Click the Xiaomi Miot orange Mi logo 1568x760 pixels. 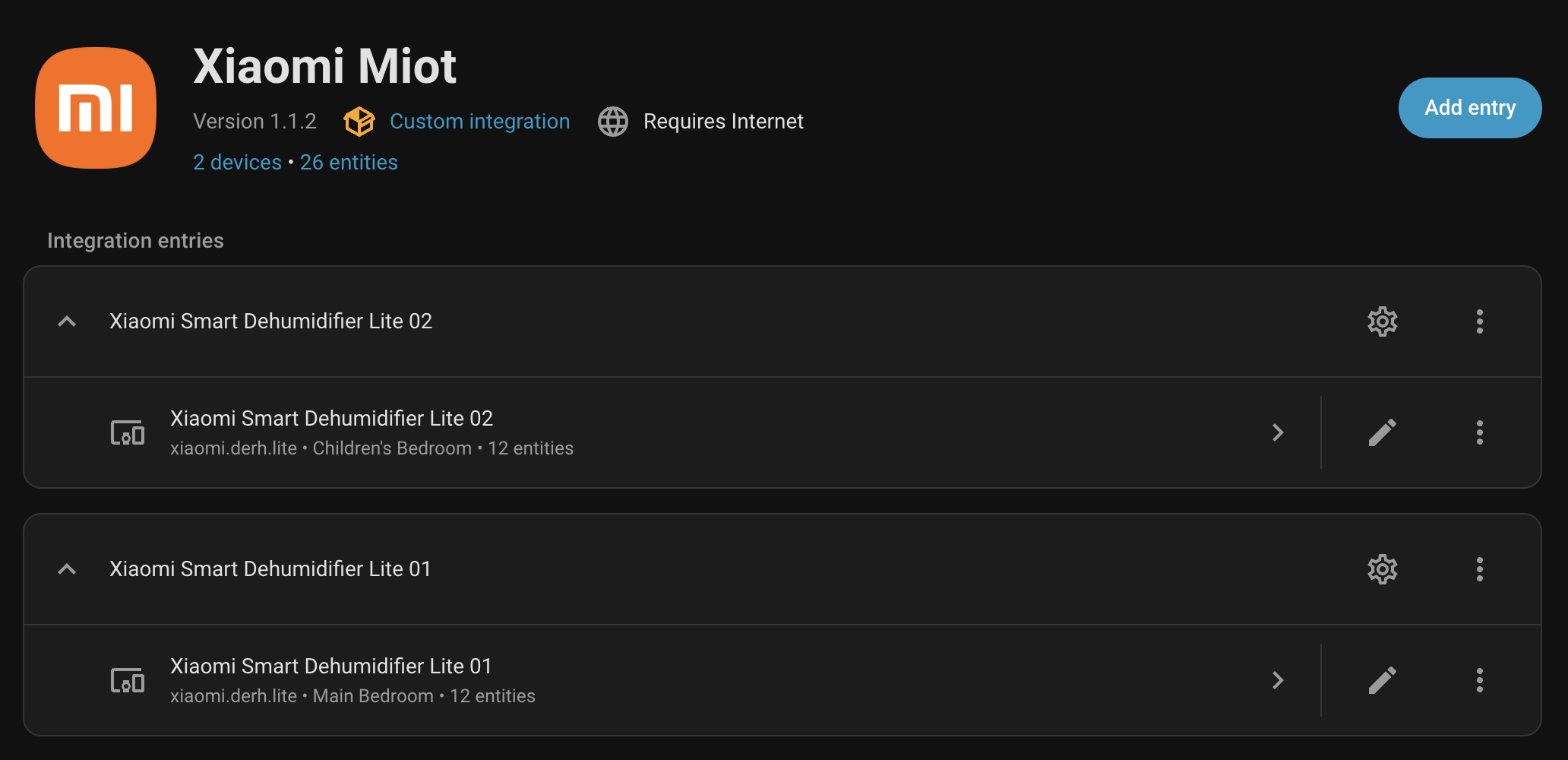pos(94,106)
